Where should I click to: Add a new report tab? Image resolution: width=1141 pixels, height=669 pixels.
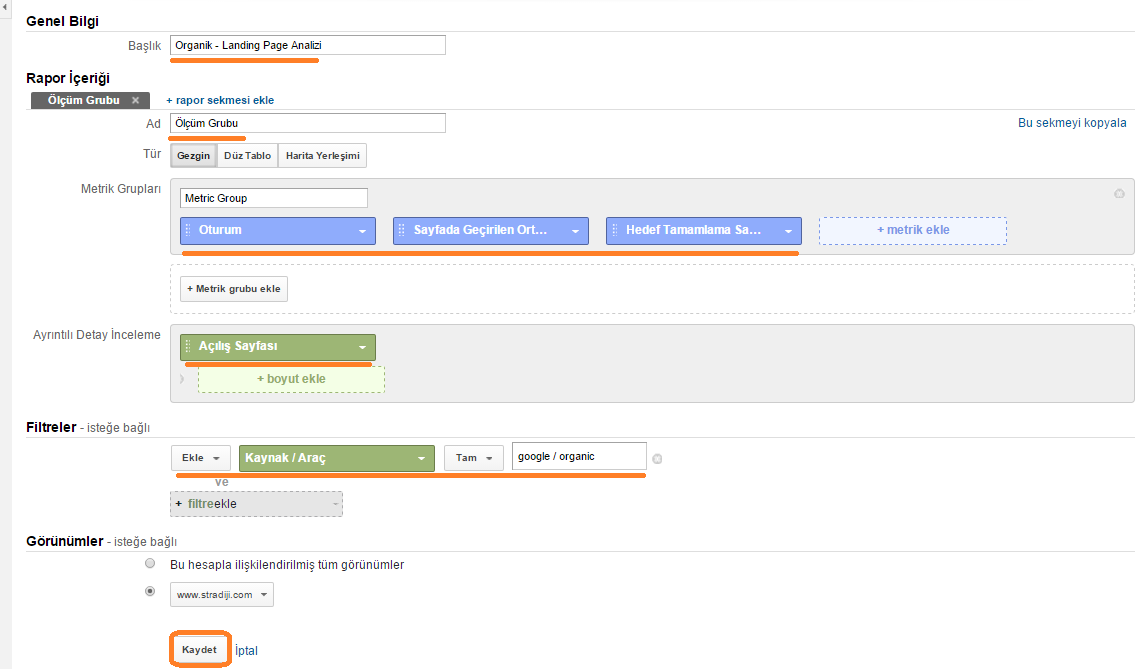click(220, 101)
